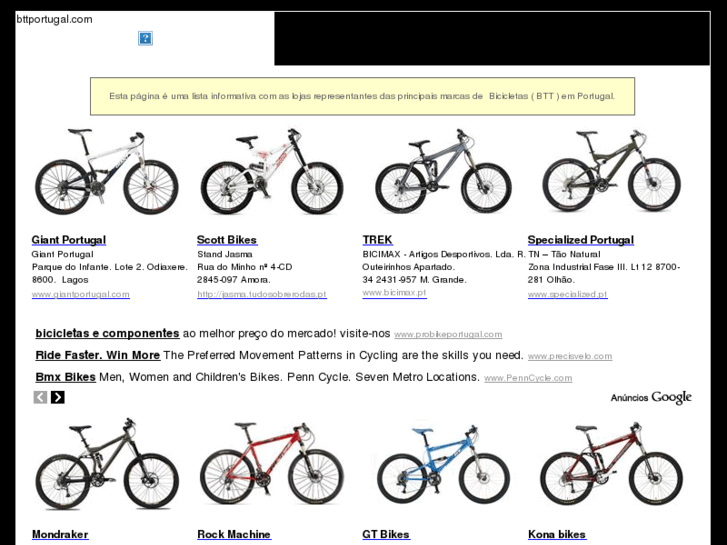Open the Kona bikes heading link
The width and height of the screenshot is (727, 545).
click(x=557, y=534)
